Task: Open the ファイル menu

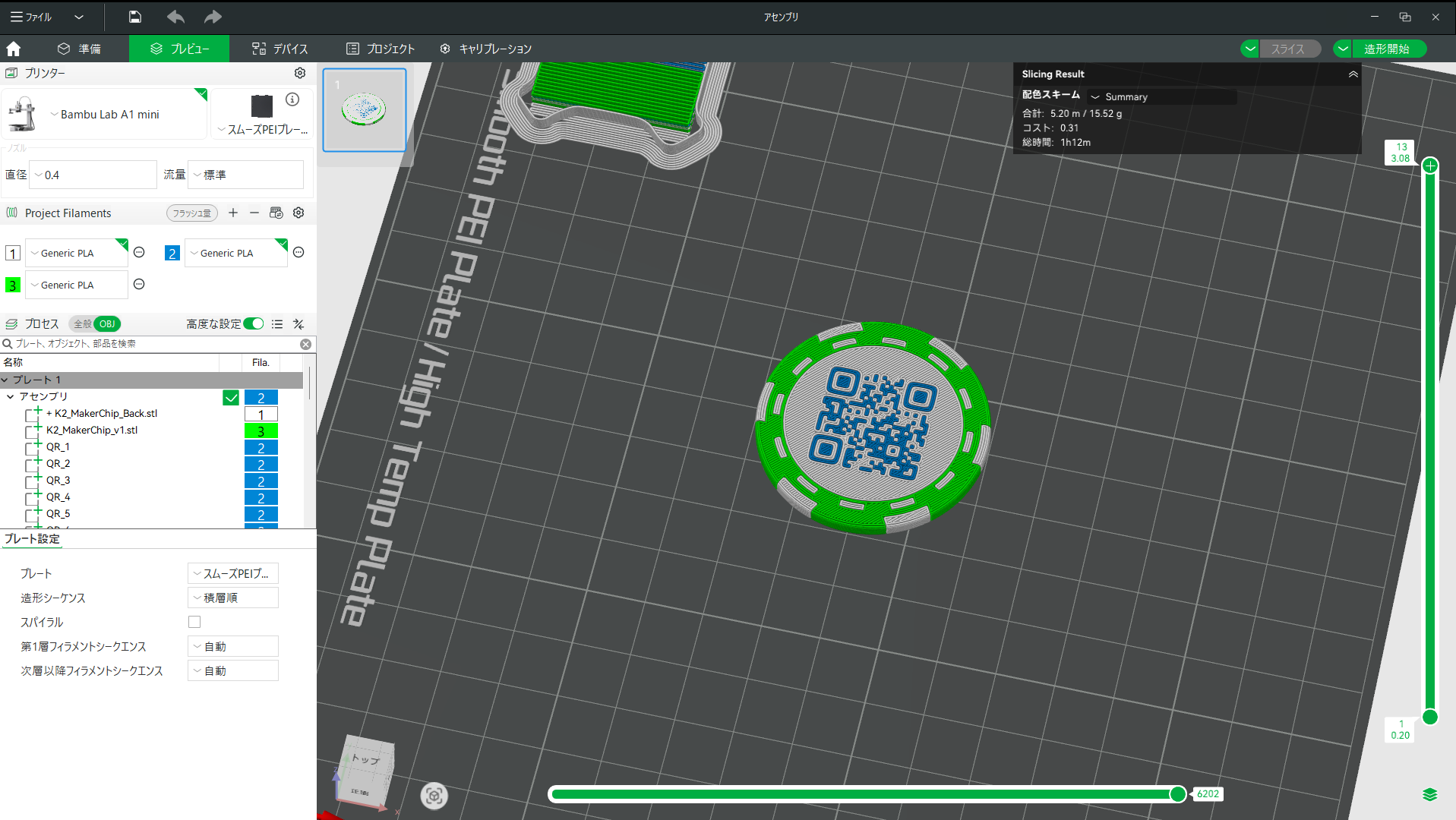Action: pos(31,17)
